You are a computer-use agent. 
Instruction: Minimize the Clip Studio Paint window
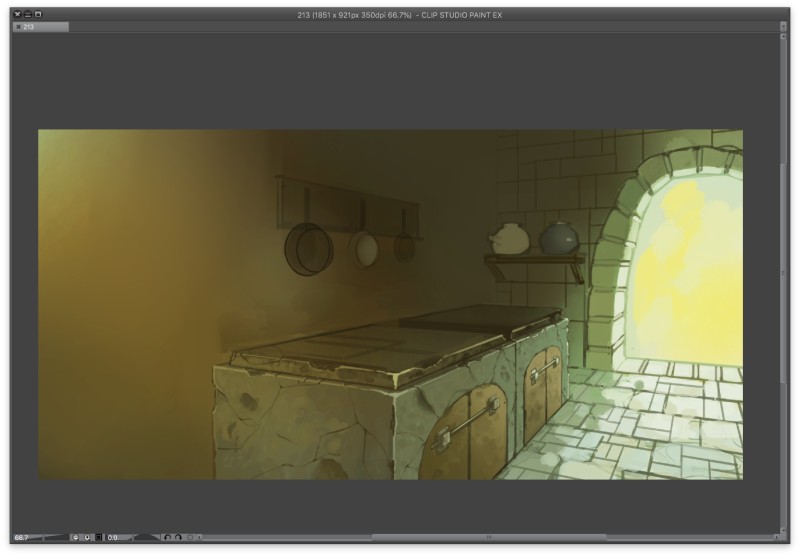[x=28, y=15]
